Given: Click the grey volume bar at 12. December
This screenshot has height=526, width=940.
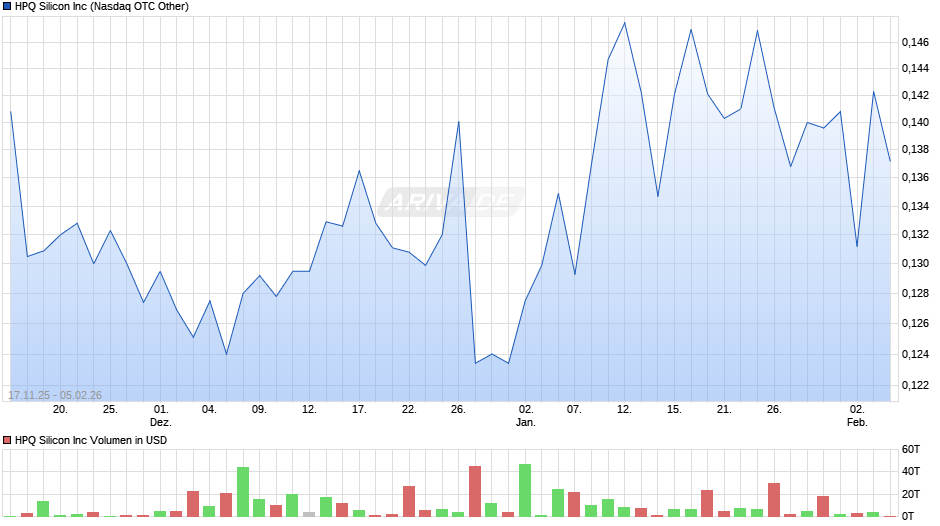Looking at the screenshot, I should pos(309,514).
